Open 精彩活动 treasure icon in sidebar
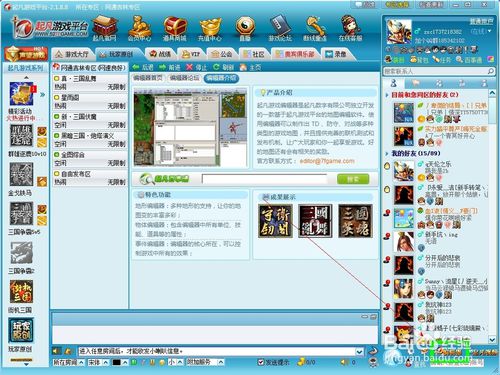Viewport: 500px width, 375px height. [21, 94]
